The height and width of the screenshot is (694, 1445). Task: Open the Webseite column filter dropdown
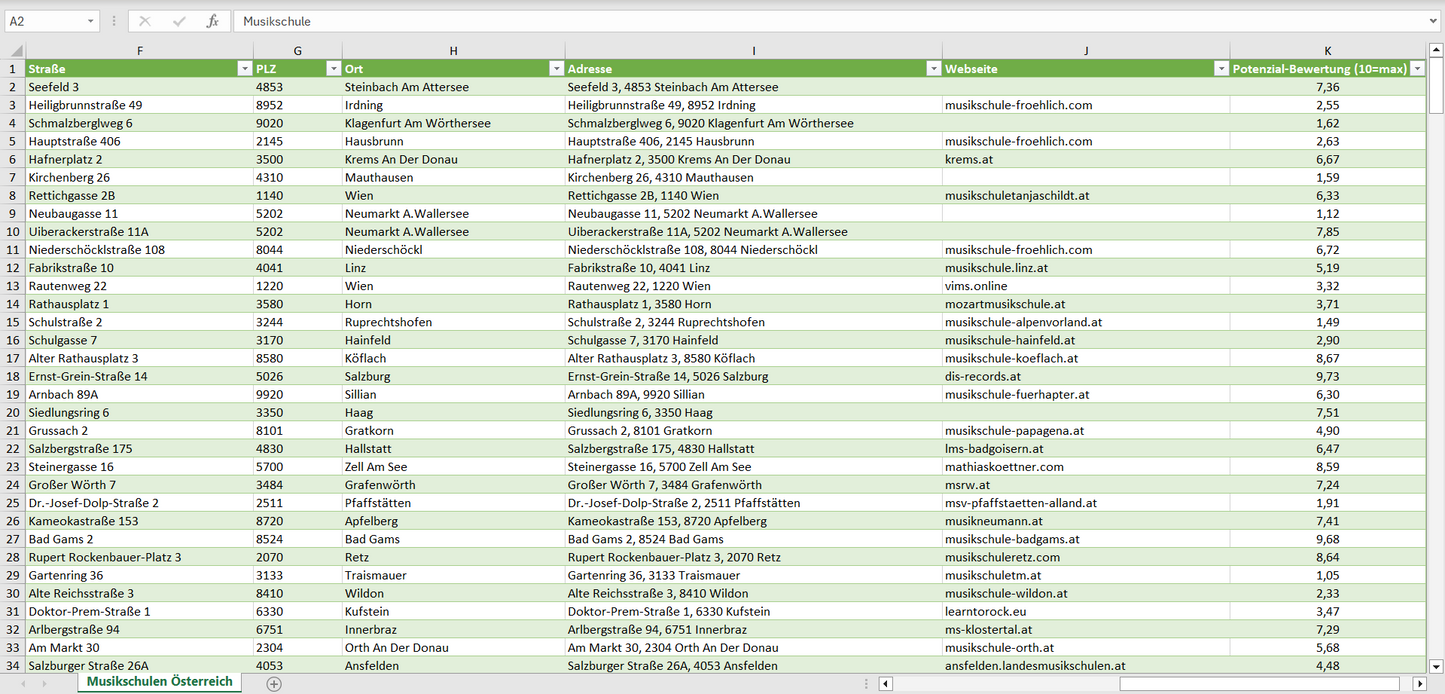[1221, 69]
